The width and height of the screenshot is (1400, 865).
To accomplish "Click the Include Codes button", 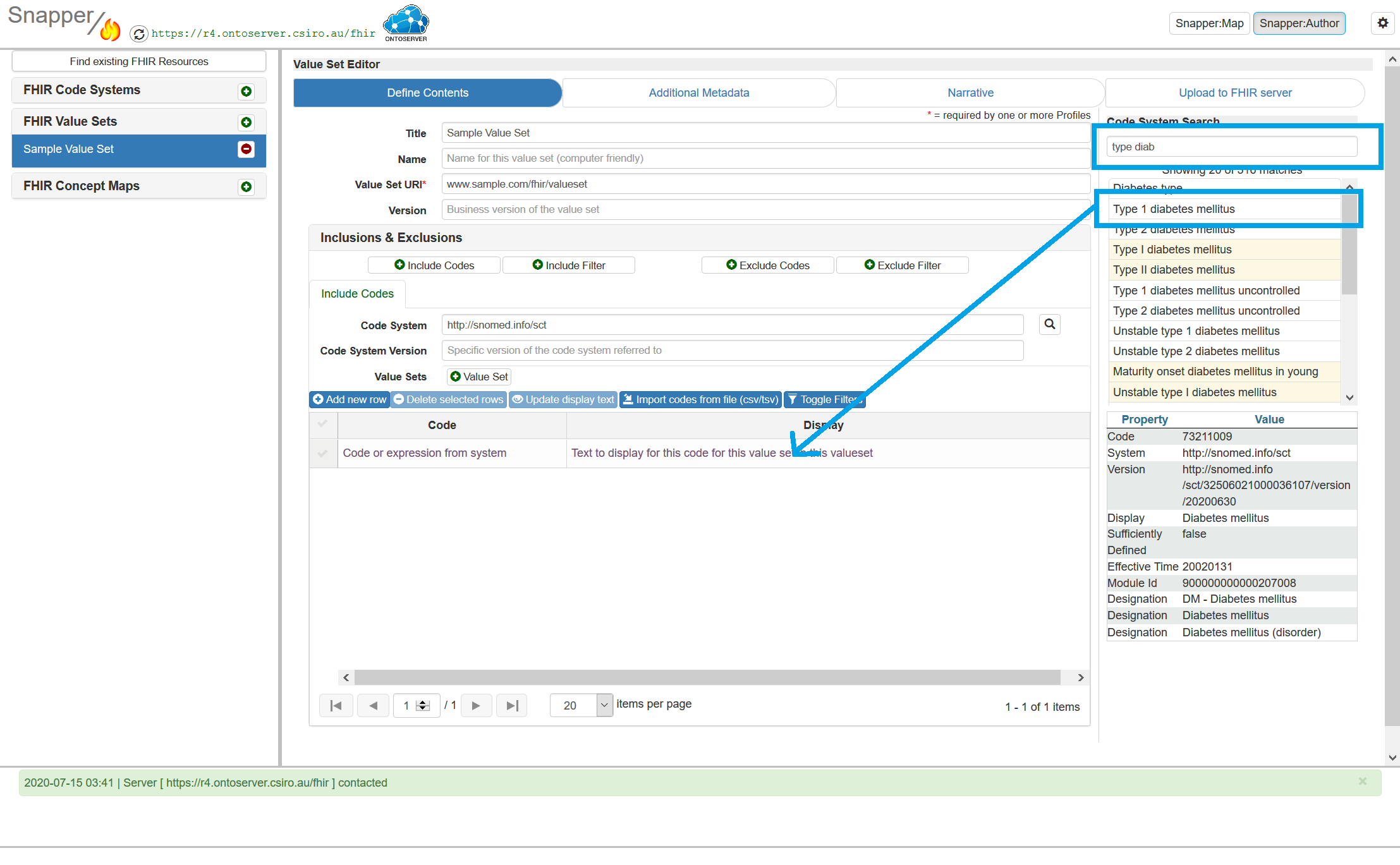I will tap(434, 265).
